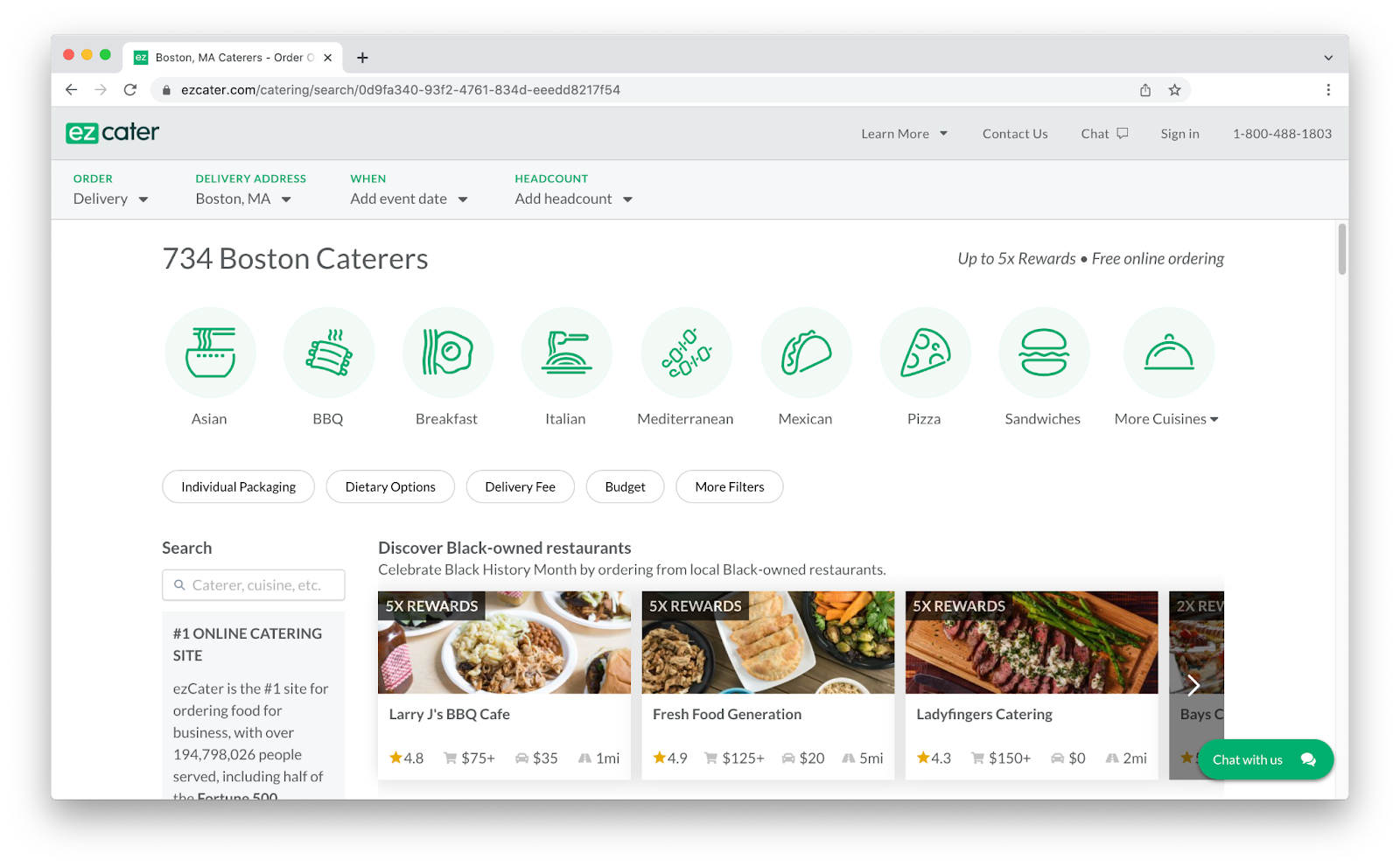The height and width of the screenshot is (867, 1400).
Task: Select the Mexican taco icon
Action: click(807, 353)
